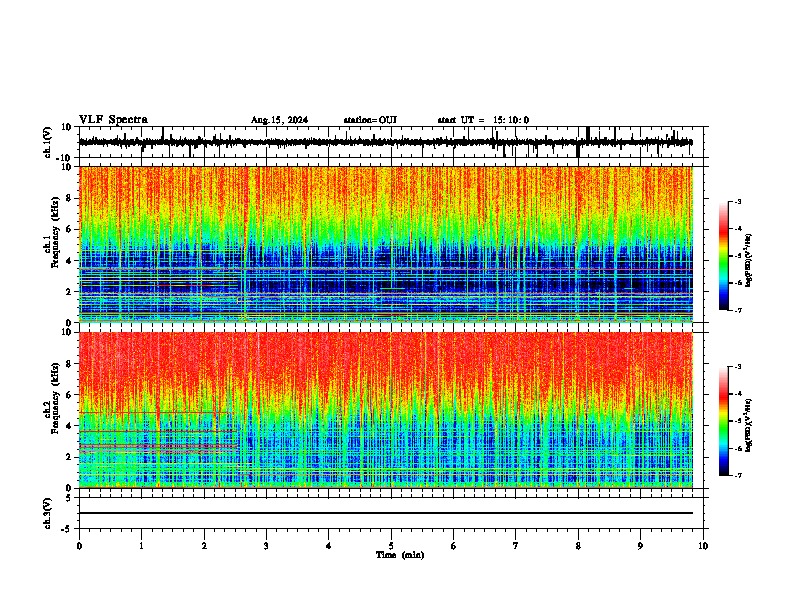Click the "-3" label on ch.2 colorbar

pyautogui.click(x=737, y=367)
